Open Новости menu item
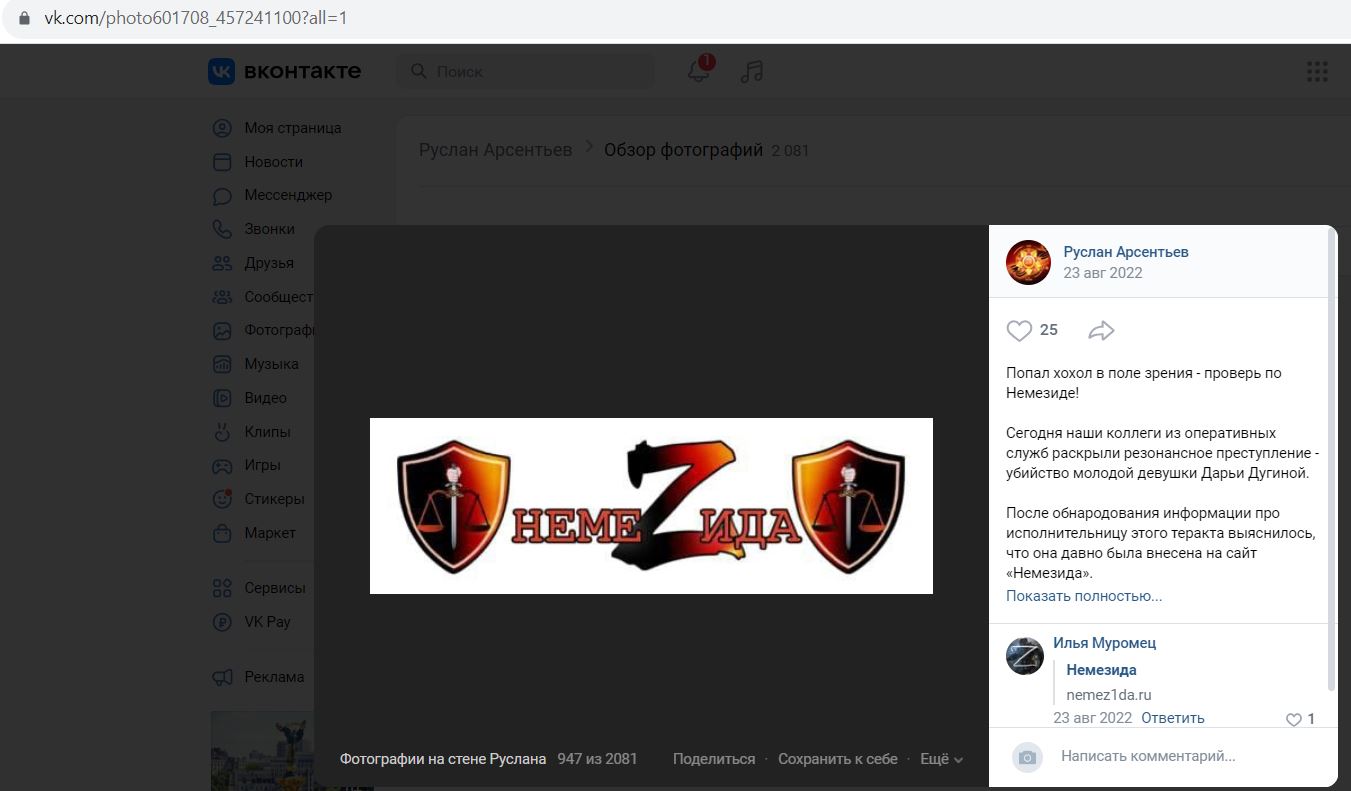 pos(273,162)
